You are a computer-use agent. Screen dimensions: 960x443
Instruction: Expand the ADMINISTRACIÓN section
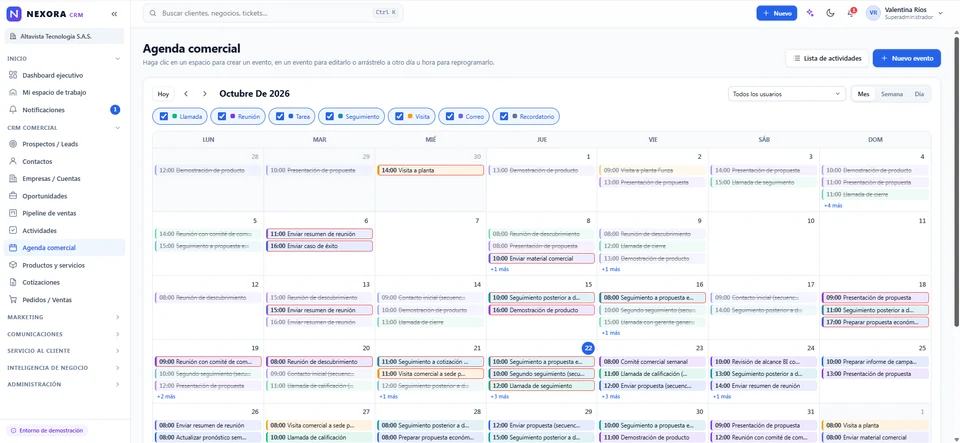[118, 384]
